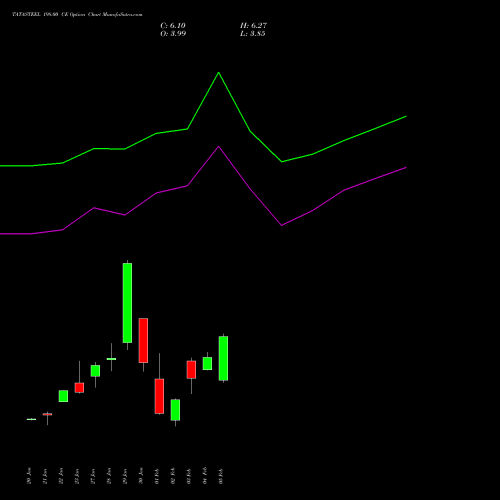Click the tallest green candle above 29 Jan
The image size is (500, 500).
[127, 303]
